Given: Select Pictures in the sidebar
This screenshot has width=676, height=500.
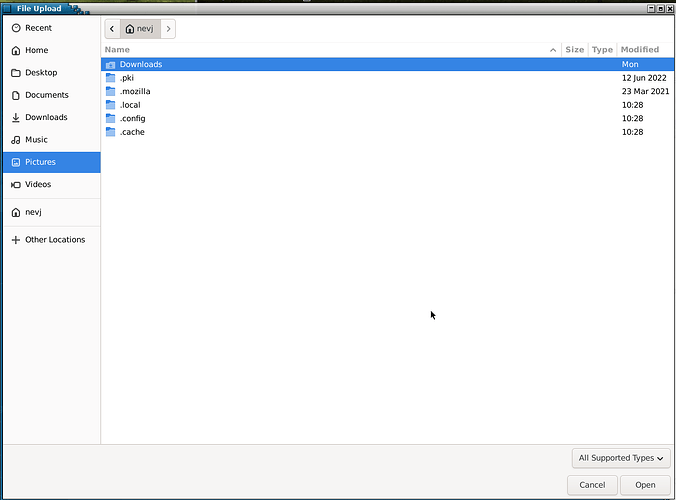Looking at the screenshot, I should click(52, 162).
